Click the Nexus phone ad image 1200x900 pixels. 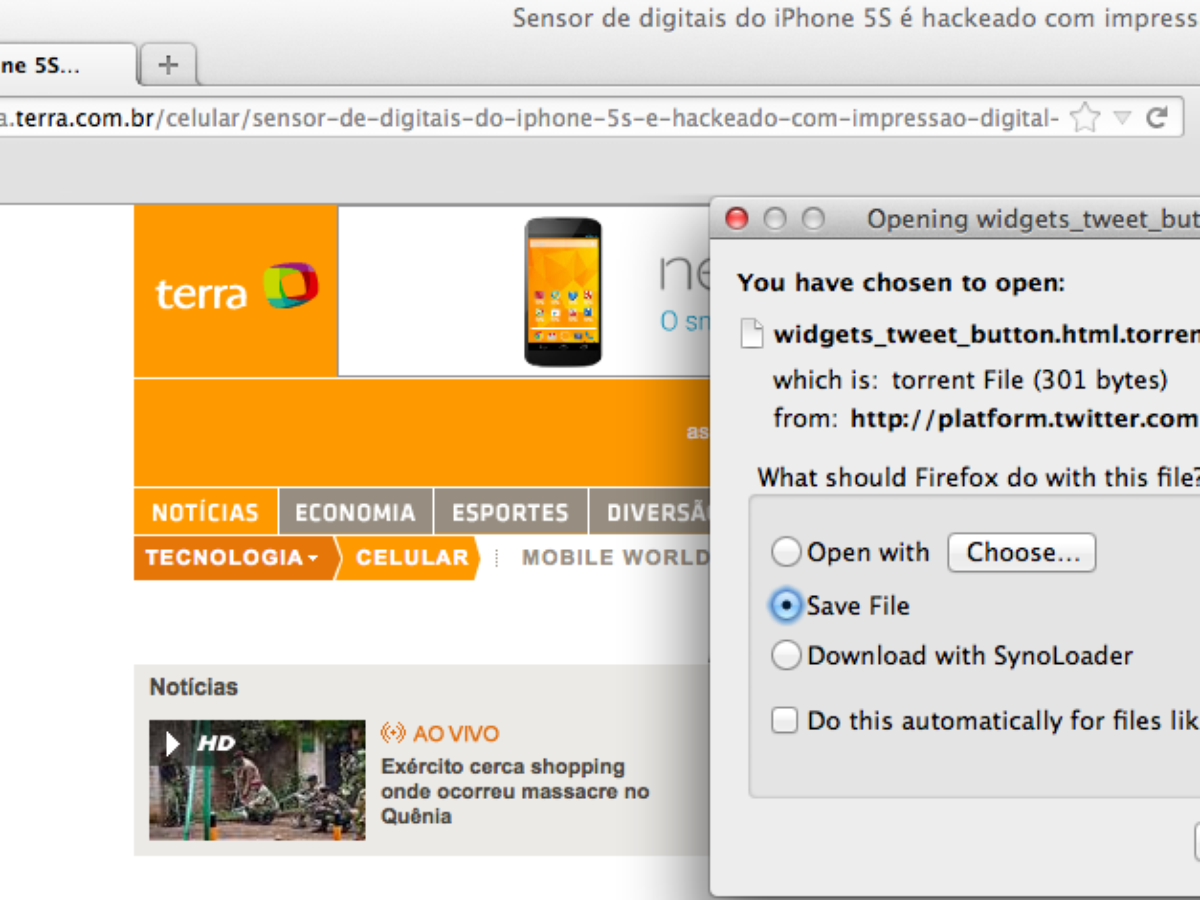[x=563, y=292]
